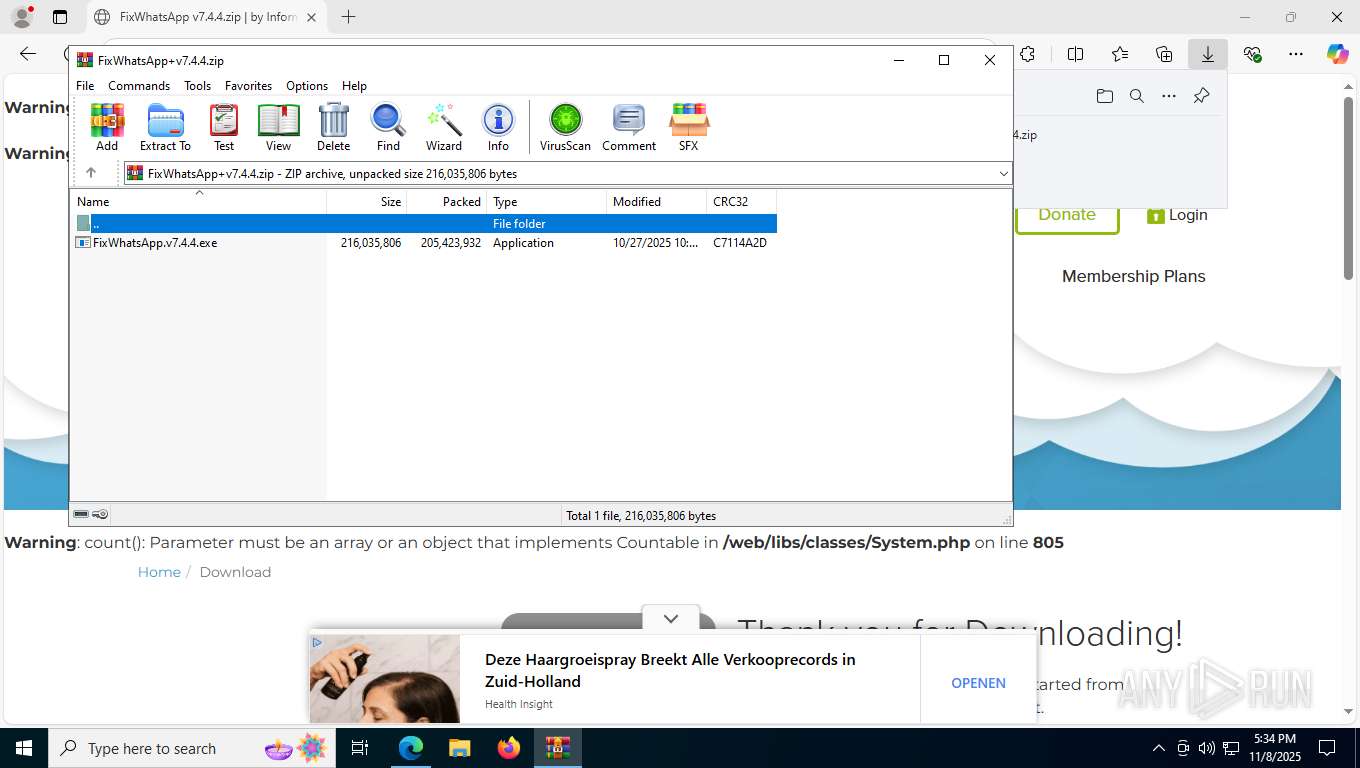Open a new browser tab
This screenshot has height=768, width=1360.
click(348, 17)
